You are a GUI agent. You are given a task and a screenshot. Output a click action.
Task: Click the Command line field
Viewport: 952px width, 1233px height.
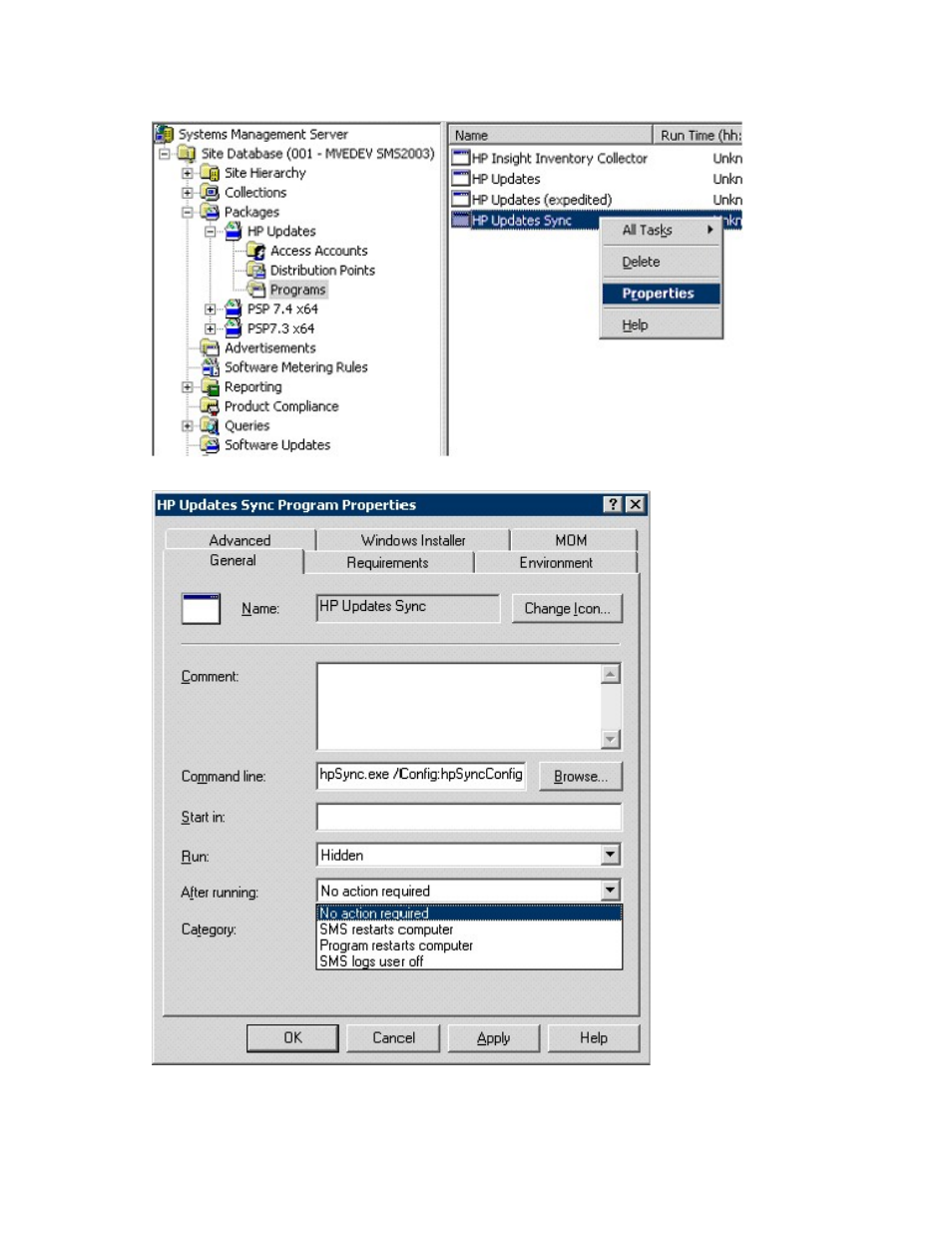(421, 775)
